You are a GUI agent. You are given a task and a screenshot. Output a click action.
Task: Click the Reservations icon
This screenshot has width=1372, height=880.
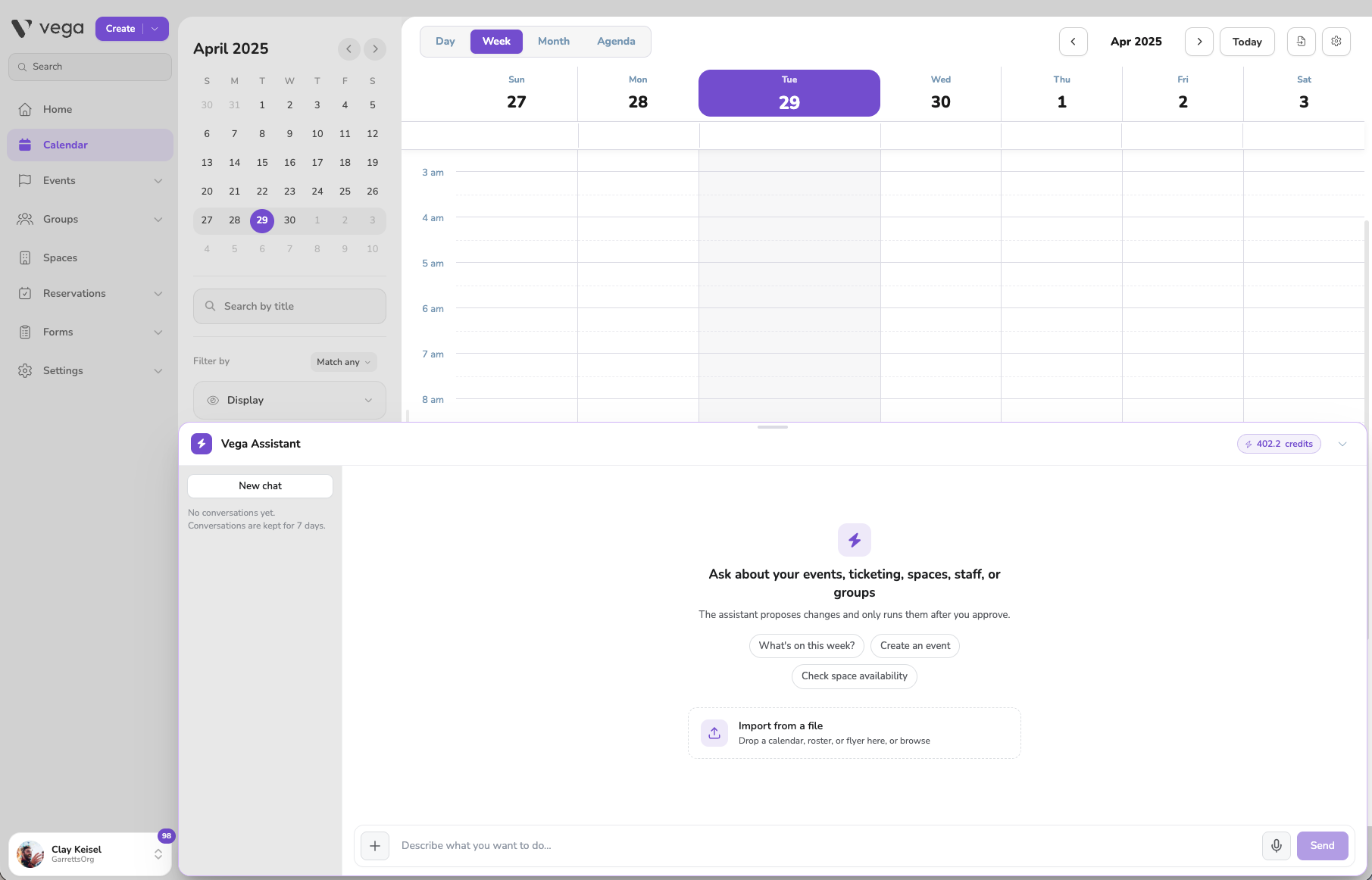pos(25,293)
